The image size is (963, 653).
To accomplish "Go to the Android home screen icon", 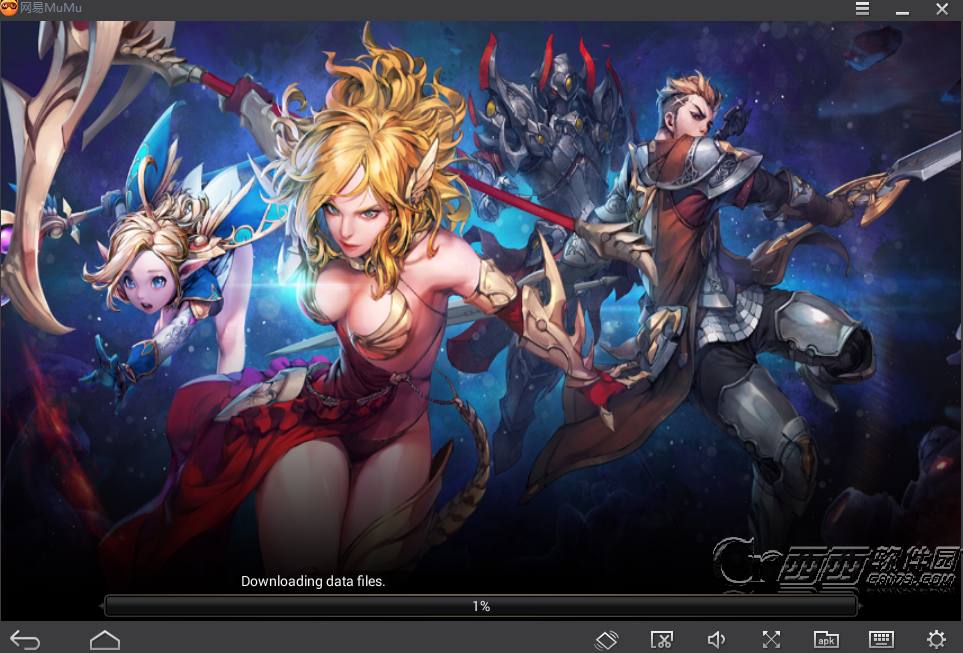I will 105,639.
